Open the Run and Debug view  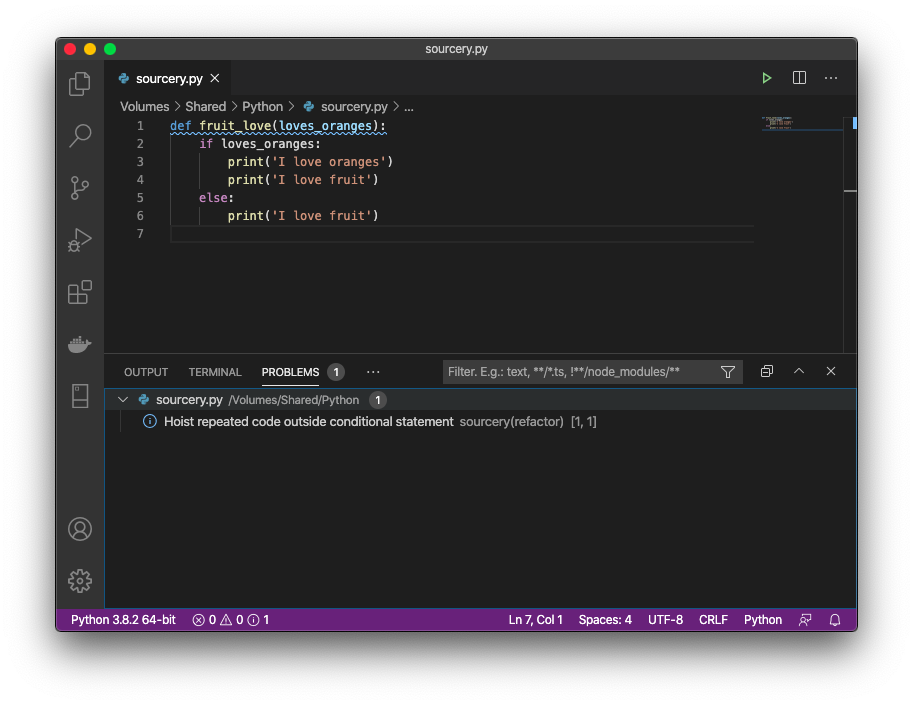pyautogui.click(x=80, y=239)
